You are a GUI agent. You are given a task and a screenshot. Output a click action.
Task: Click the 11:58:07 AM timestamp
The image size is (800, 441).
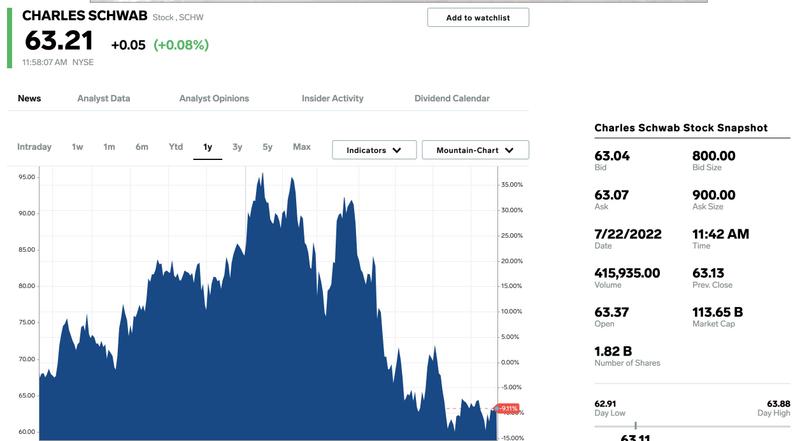click(44, 62)
